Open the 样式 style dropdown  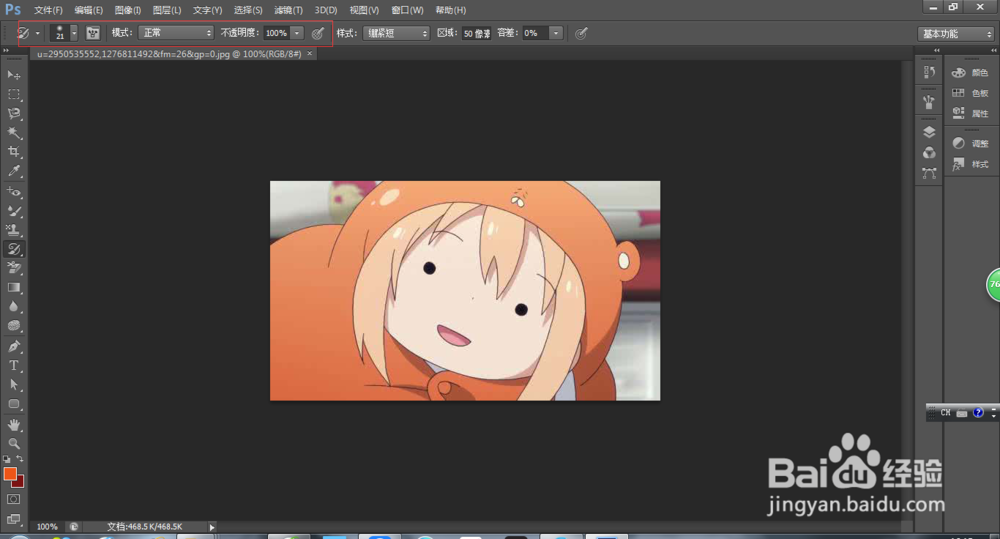pyautogui.click(x=396, y=33)
